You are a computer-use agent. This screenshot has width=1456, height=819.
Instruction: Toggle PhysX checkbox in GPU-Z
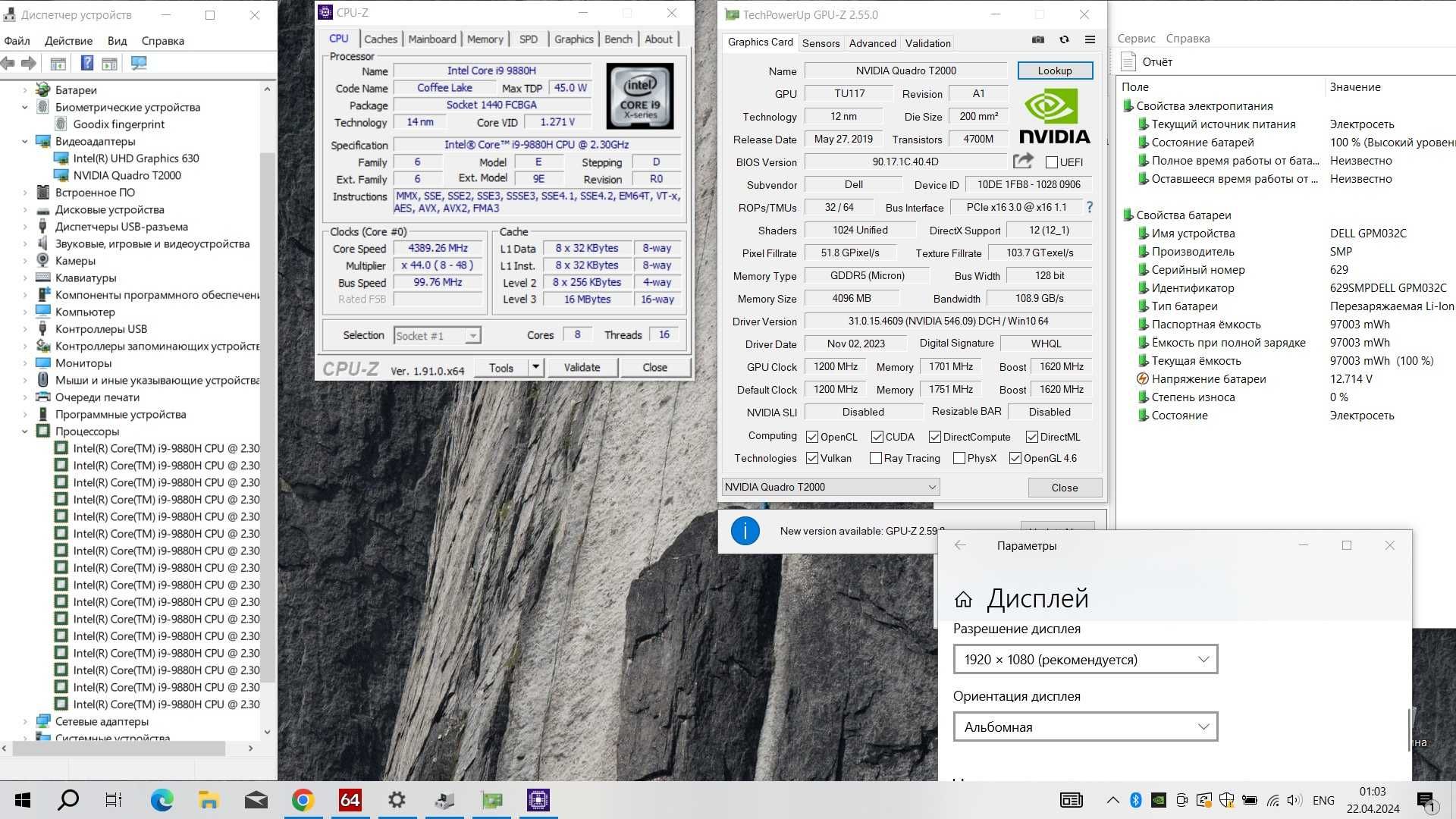[x=959, y=458]
